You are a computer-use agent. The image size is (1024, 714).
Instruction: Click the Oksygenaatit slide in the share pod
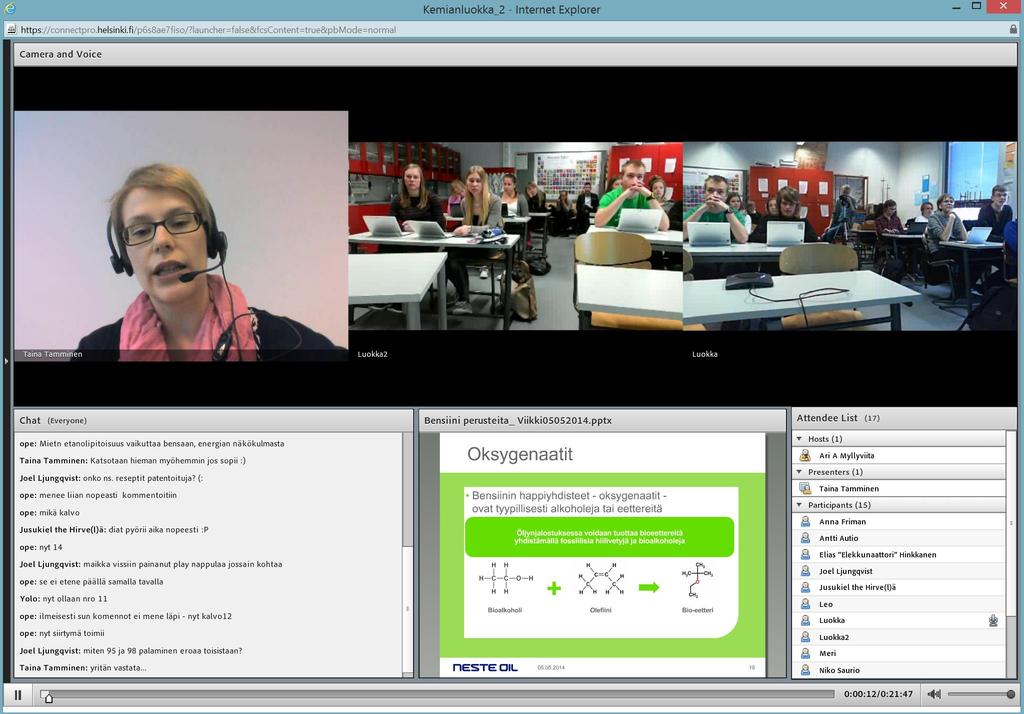tap(602, 555)
